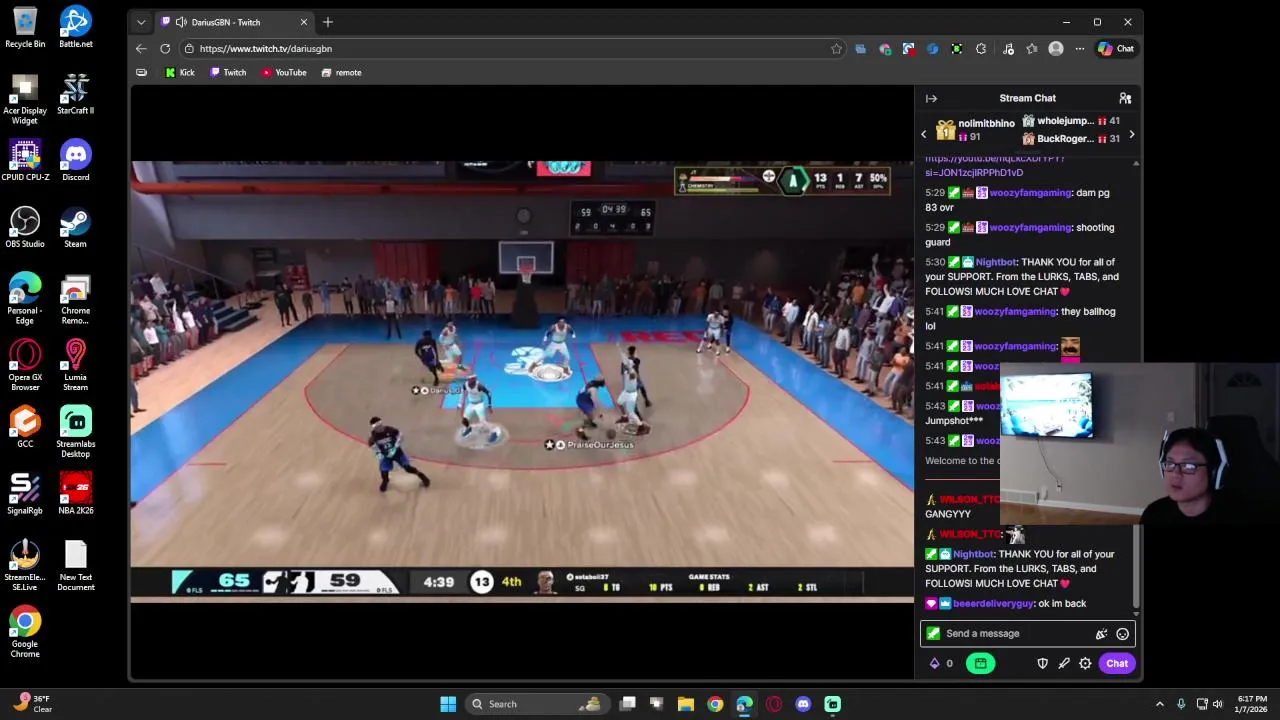Open the weather widget showing 36°F Clear
The image size is (1280, 720).
[x=30, y=704]
